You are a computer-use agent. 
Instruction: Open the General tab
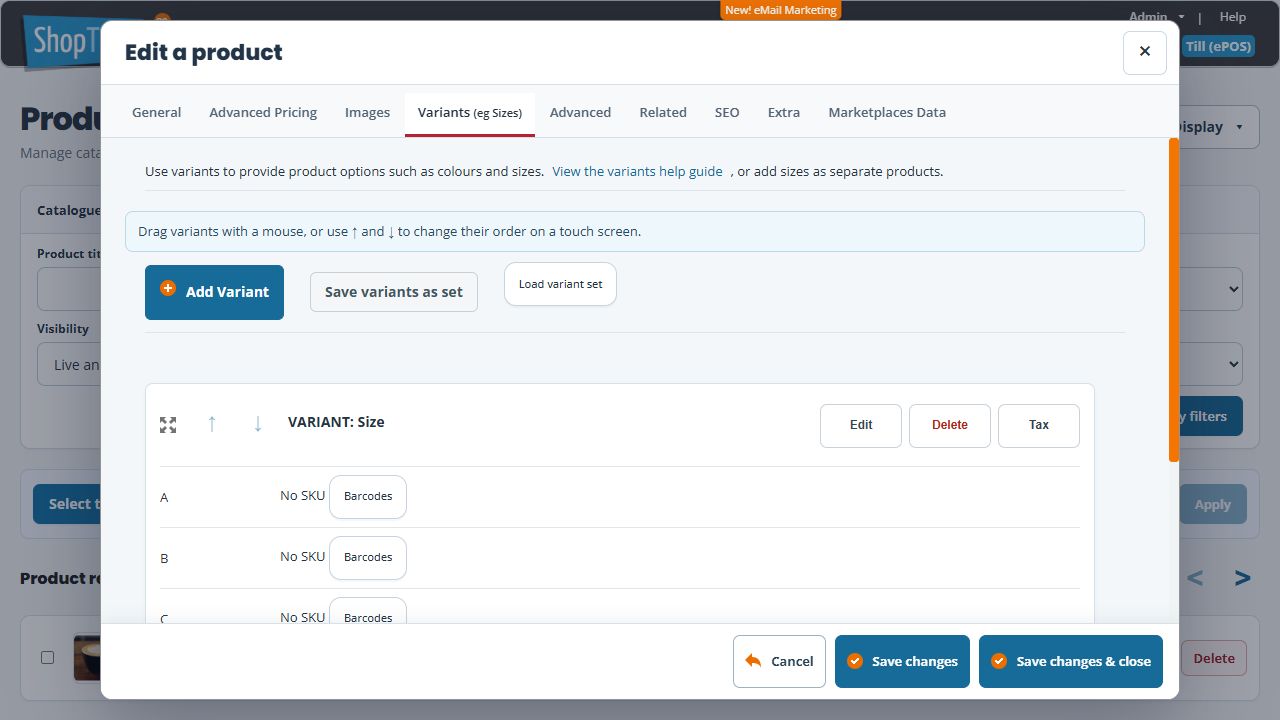click(157, 113)
